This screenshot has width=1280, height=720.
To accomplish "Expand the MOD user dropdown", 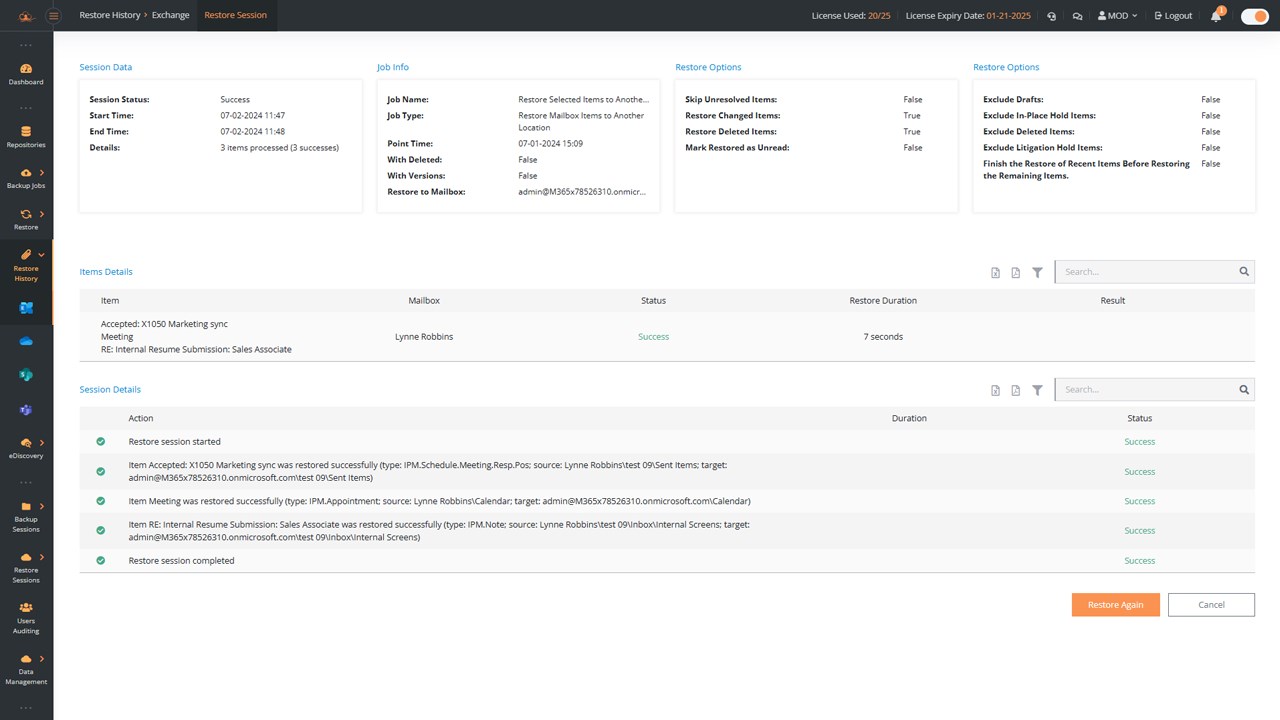I will [x=1117, y=16].
